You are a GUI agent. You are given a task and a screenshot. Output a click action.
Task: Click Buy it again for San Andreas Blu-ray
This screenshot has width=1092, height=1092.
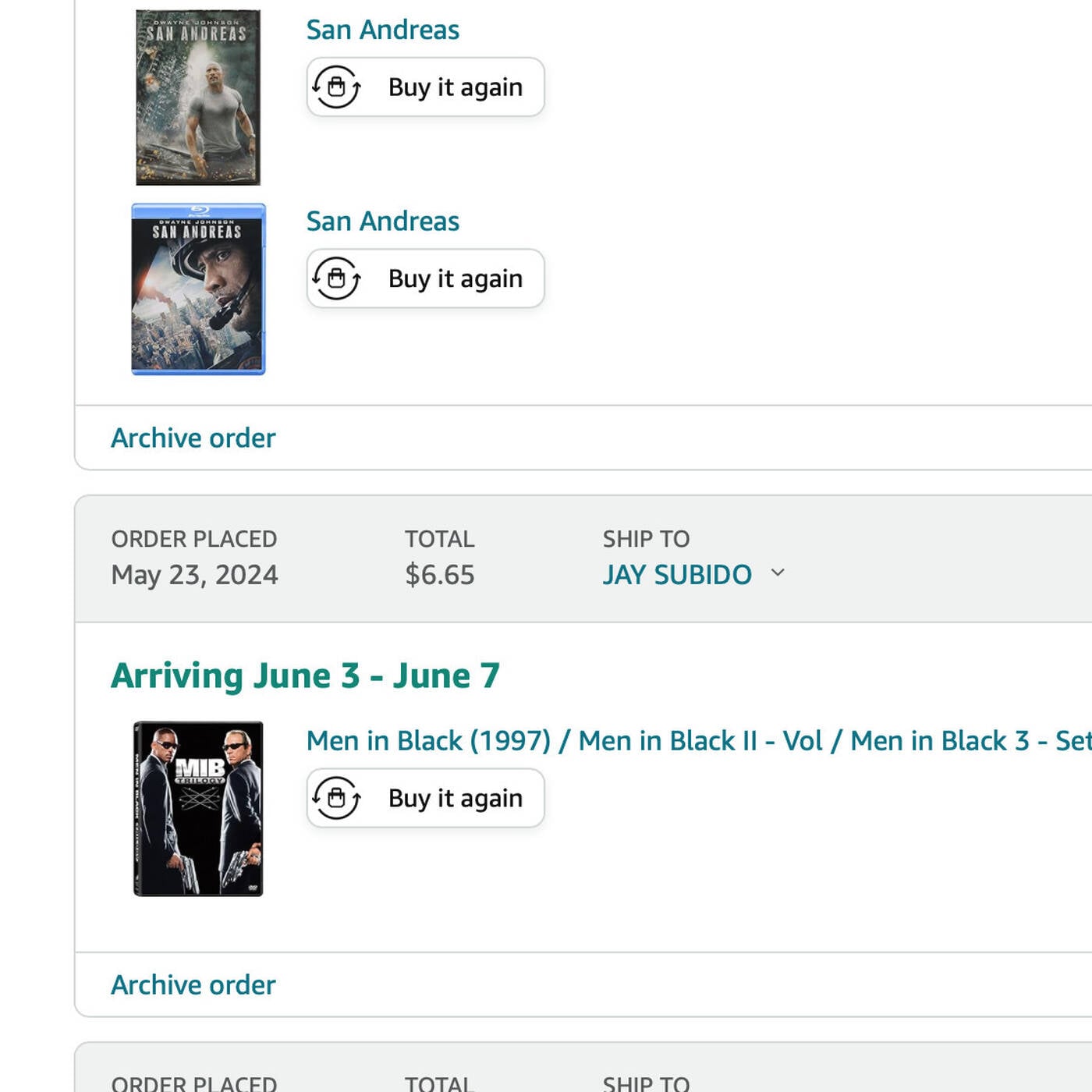425,278
